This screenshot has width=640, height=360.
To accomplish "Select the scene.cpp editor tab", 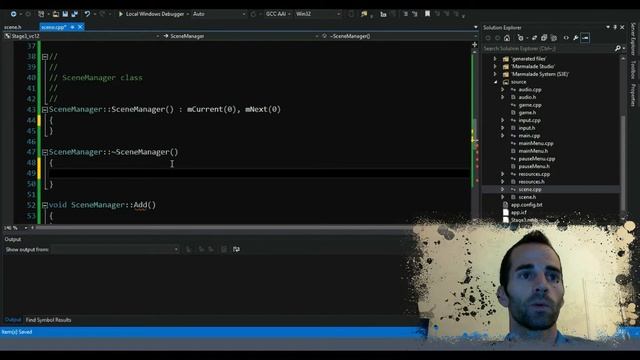I will tap(53, 27).
